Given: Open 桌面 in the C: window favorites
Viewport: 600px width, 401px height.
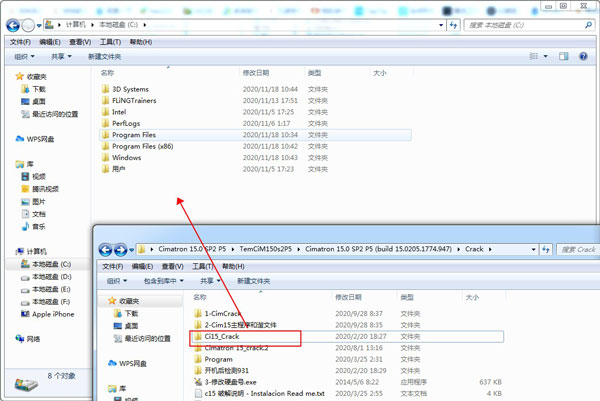Looking at the screenshot, I should 33,101.
